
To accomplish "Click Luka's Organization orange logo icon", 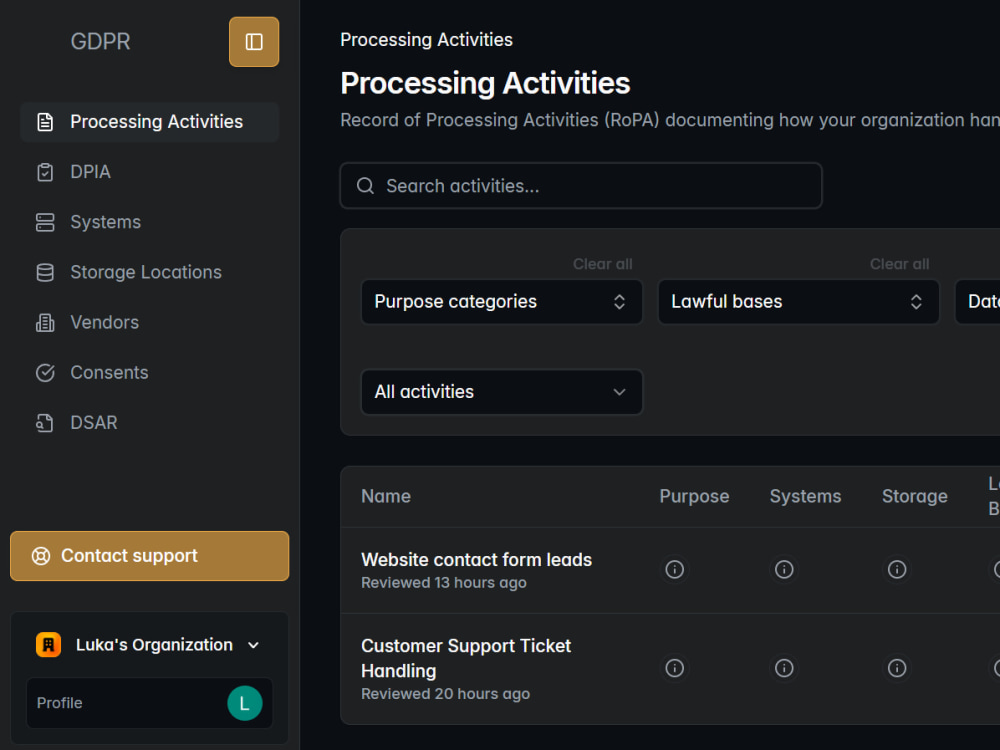I will tap(48, 645).
